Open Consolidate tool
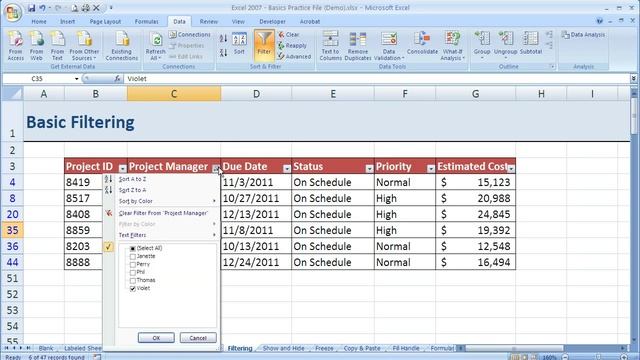 (422, 43)
